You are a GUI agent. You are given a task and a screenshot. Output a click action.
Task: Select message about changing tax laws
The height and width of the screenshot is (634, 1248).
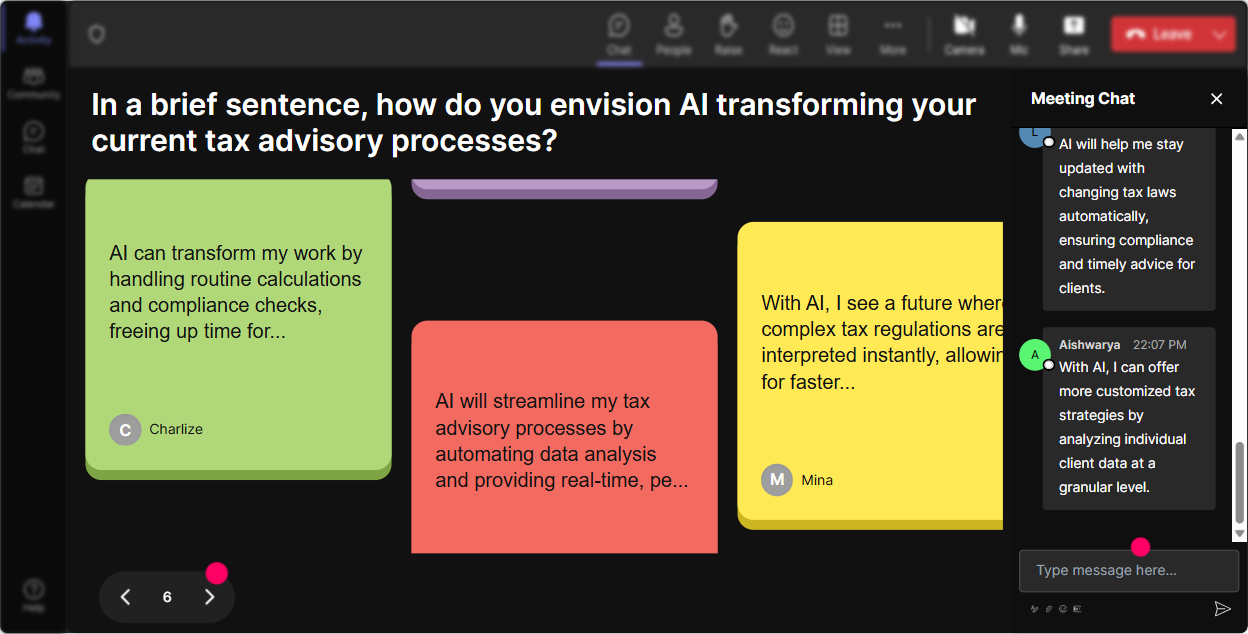(1129, 220)
